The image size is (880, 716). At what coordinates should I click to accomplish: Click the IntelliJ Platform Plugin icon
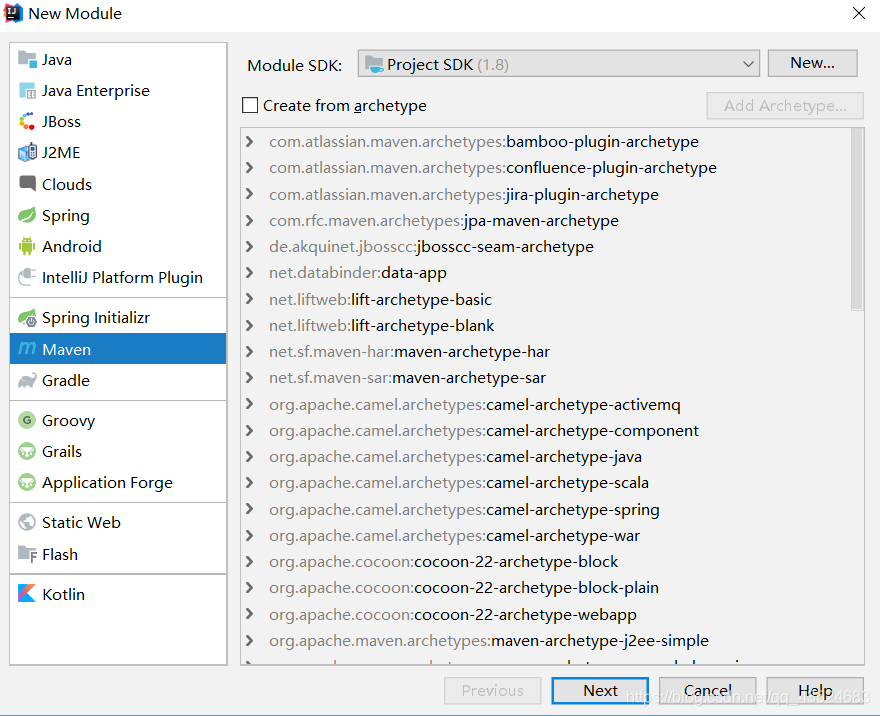coord(27,277)
